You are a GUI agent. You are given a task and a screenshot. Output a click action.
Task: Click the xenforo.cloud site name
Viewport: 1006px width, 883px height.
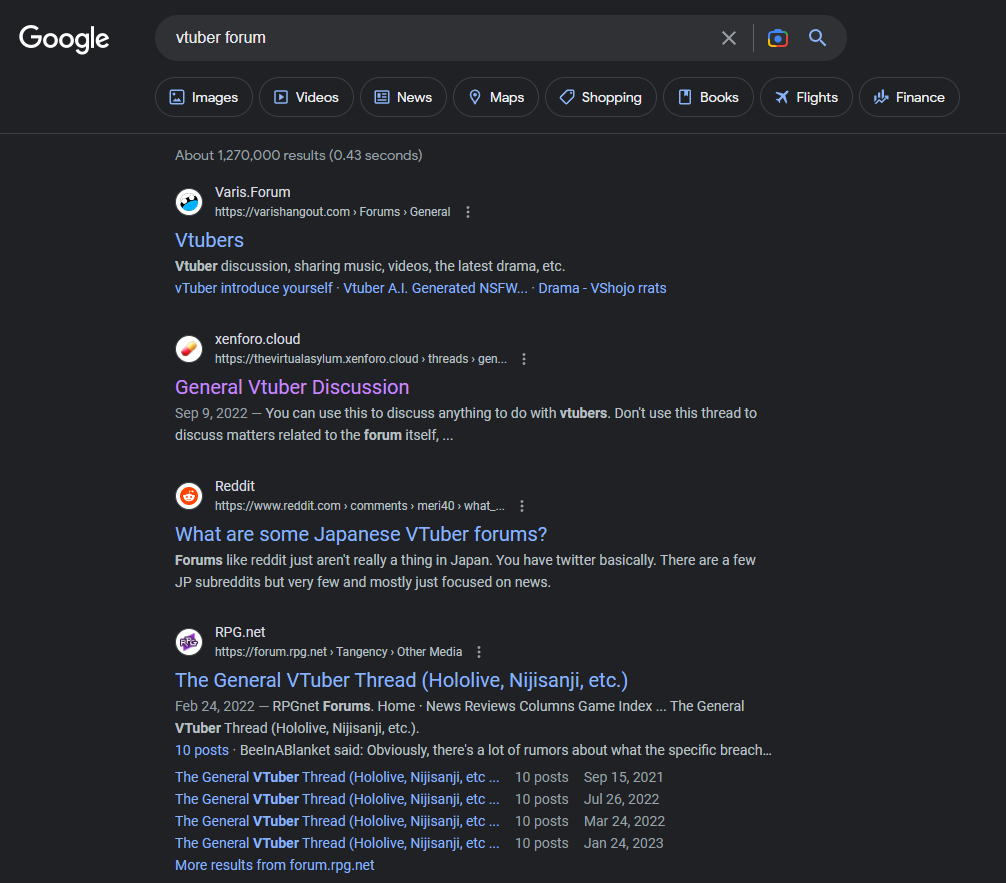tap(257, 339)
